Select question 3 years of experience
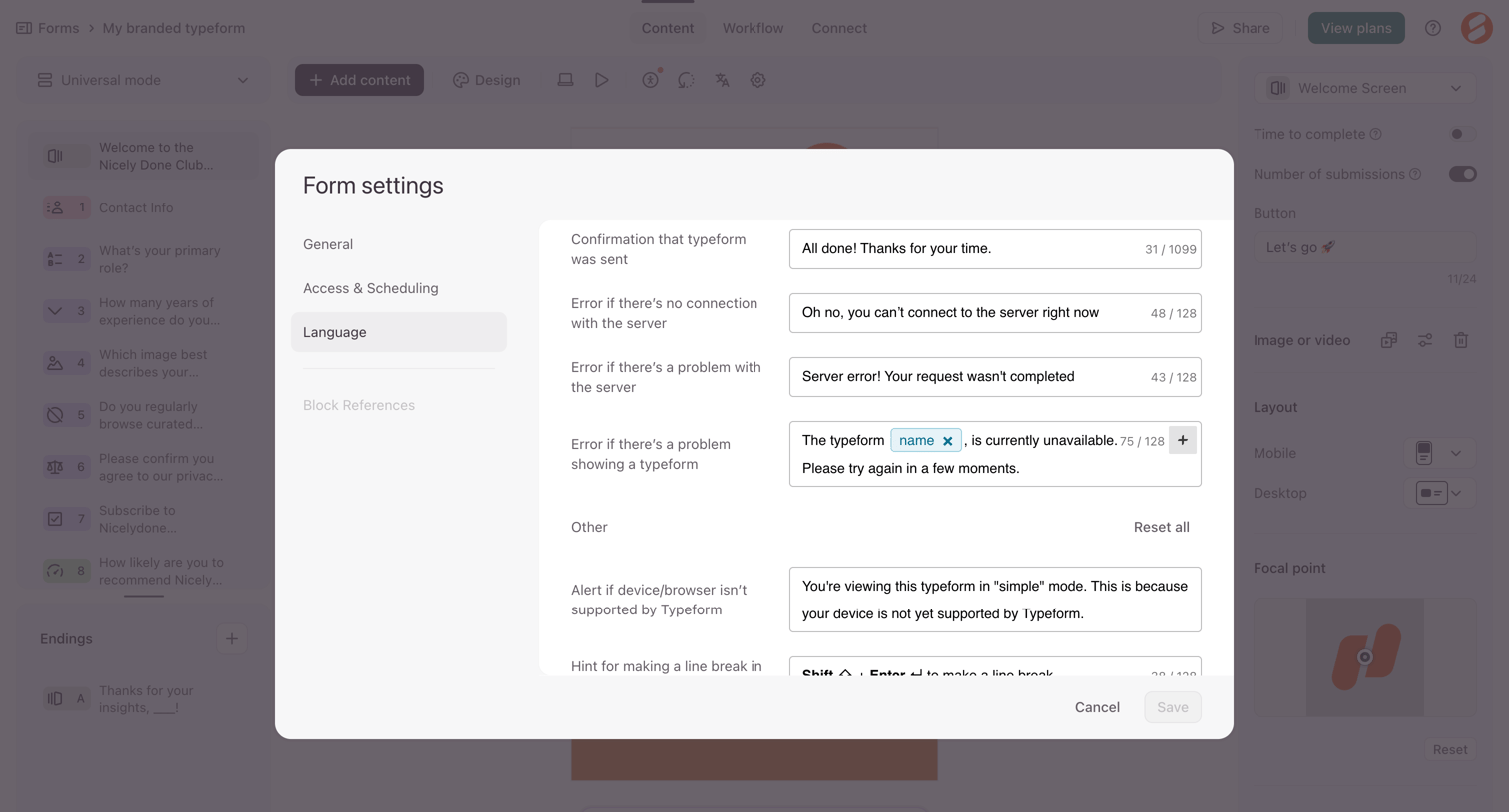Image resolution: width=1509 pixels, height=812 pixels. click(144, 311)
